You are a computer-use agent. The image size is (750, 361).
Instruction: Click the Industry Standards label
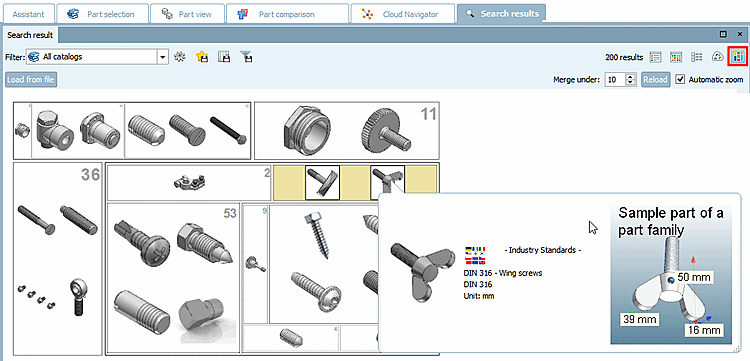click(x=543, y=250)
